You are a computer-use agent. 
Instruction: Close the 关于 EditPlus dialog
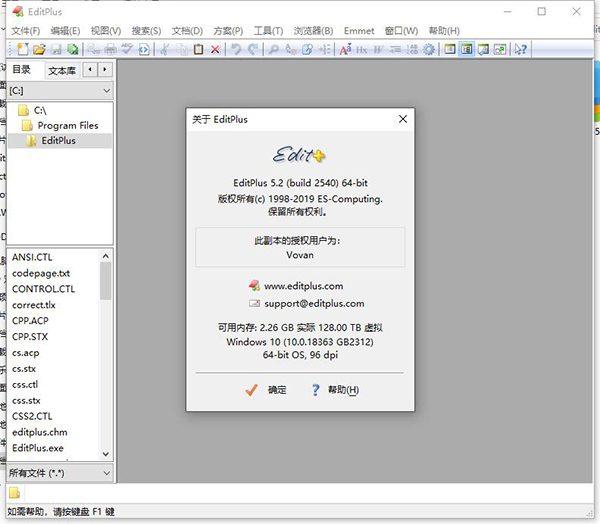click(403, 119)
